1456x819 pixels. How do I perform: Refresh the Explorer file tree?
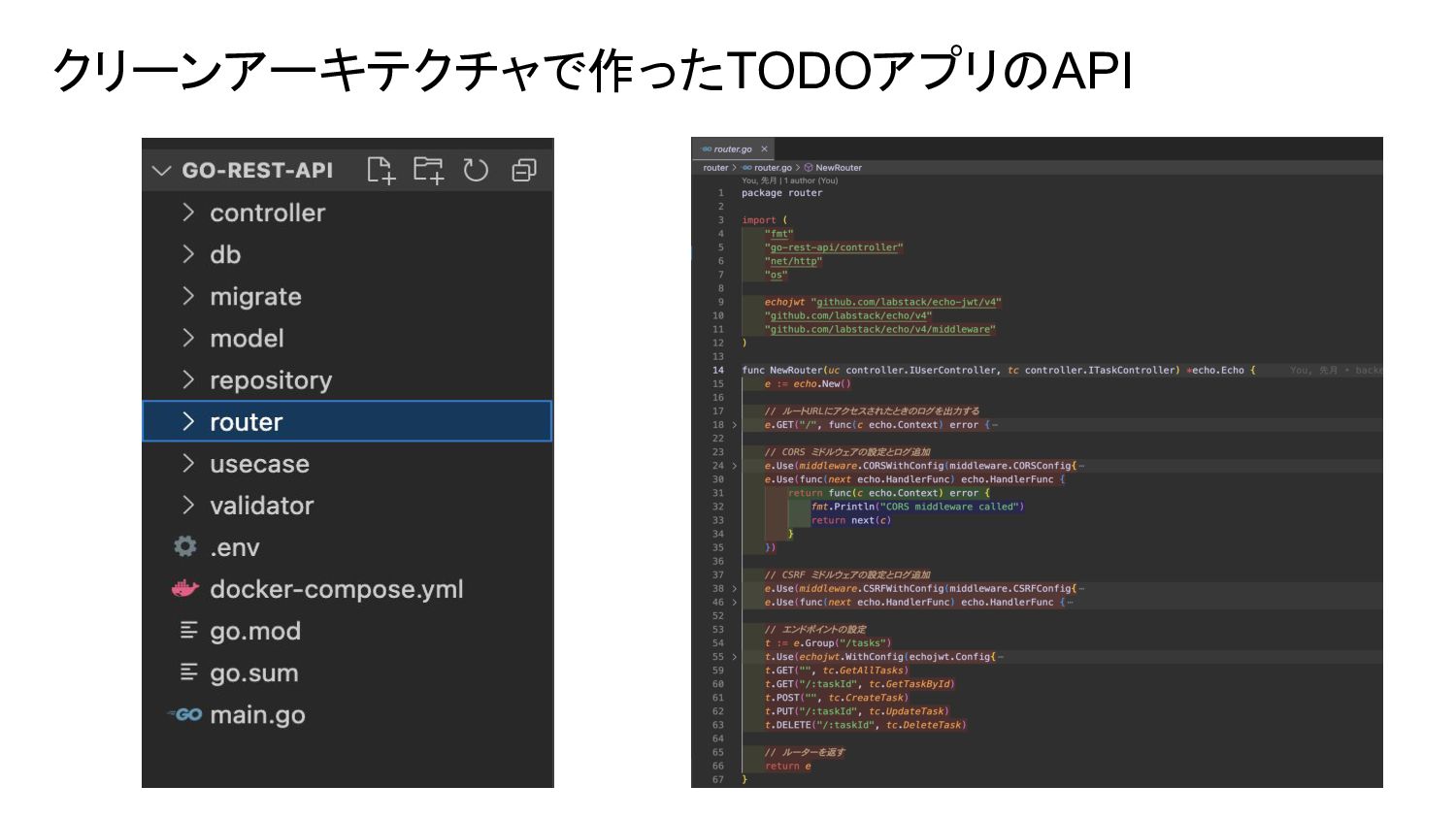[476, 170]
